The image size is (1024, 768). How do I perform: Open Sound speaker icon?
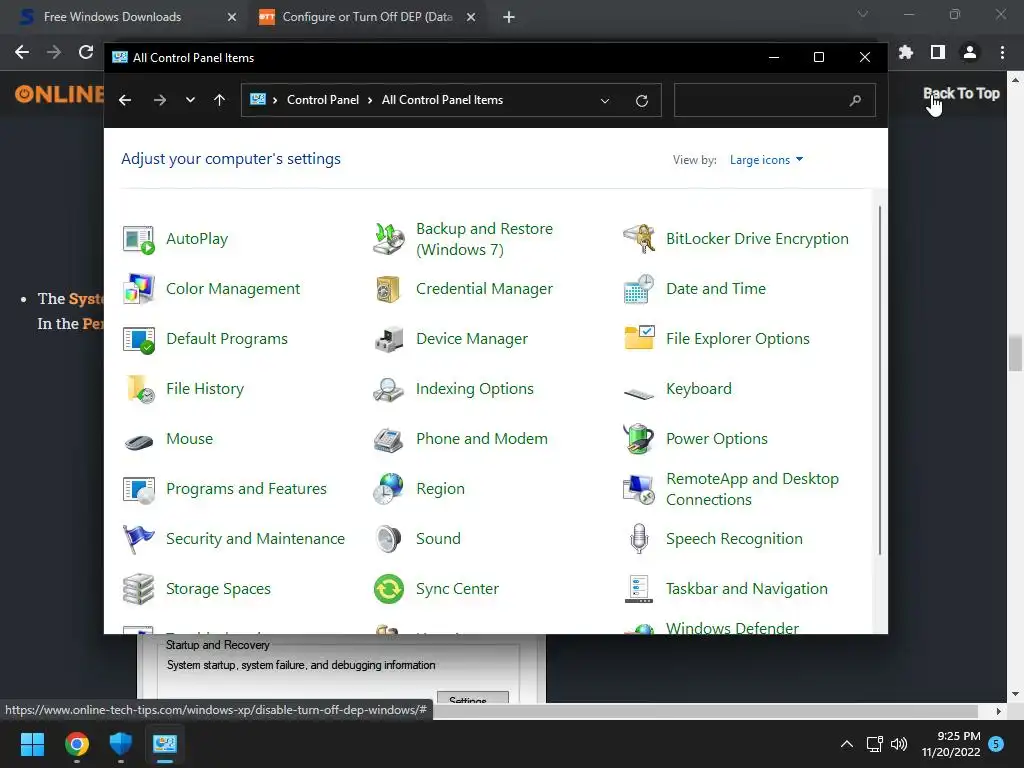coord(389,539)
